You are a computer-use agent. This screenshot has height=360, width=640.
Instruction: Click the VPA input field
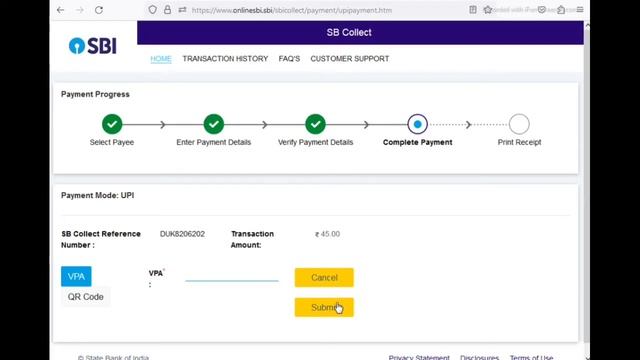(x=232, y=276)
